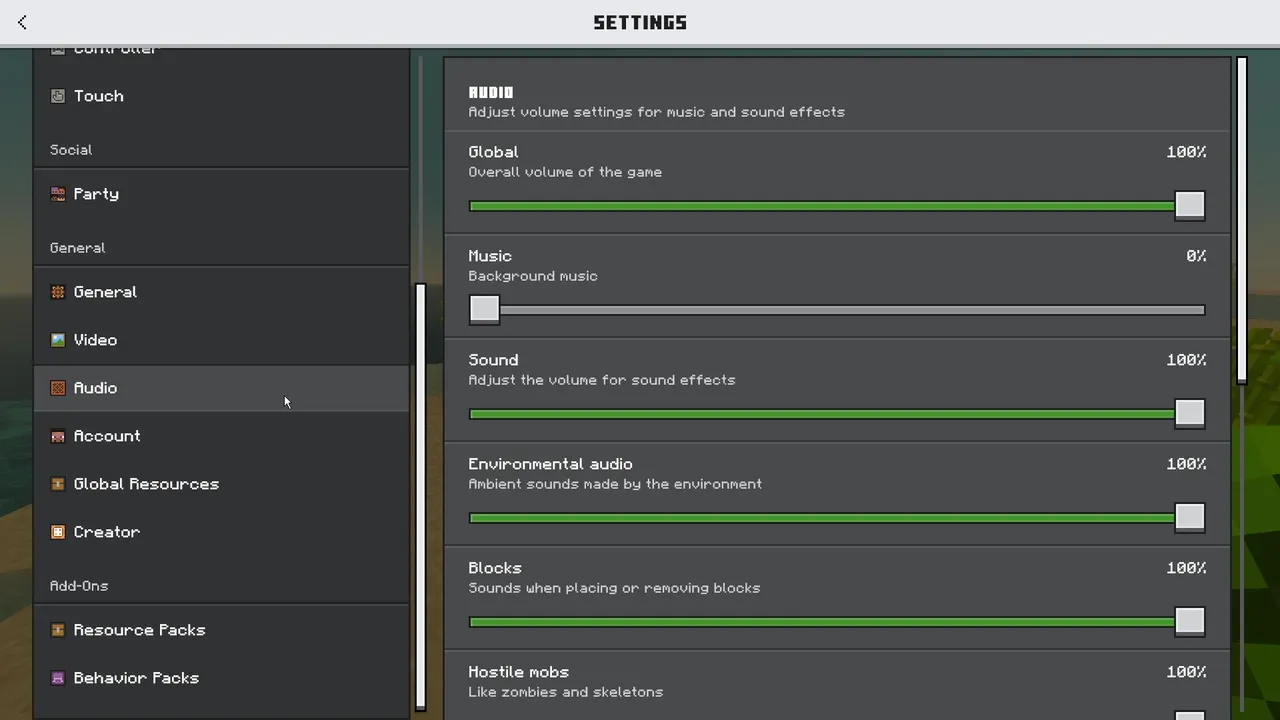The image size is (1280, 720).
Task: Select Behavior Packs under Add-Ons
Action: coord(221,678)
